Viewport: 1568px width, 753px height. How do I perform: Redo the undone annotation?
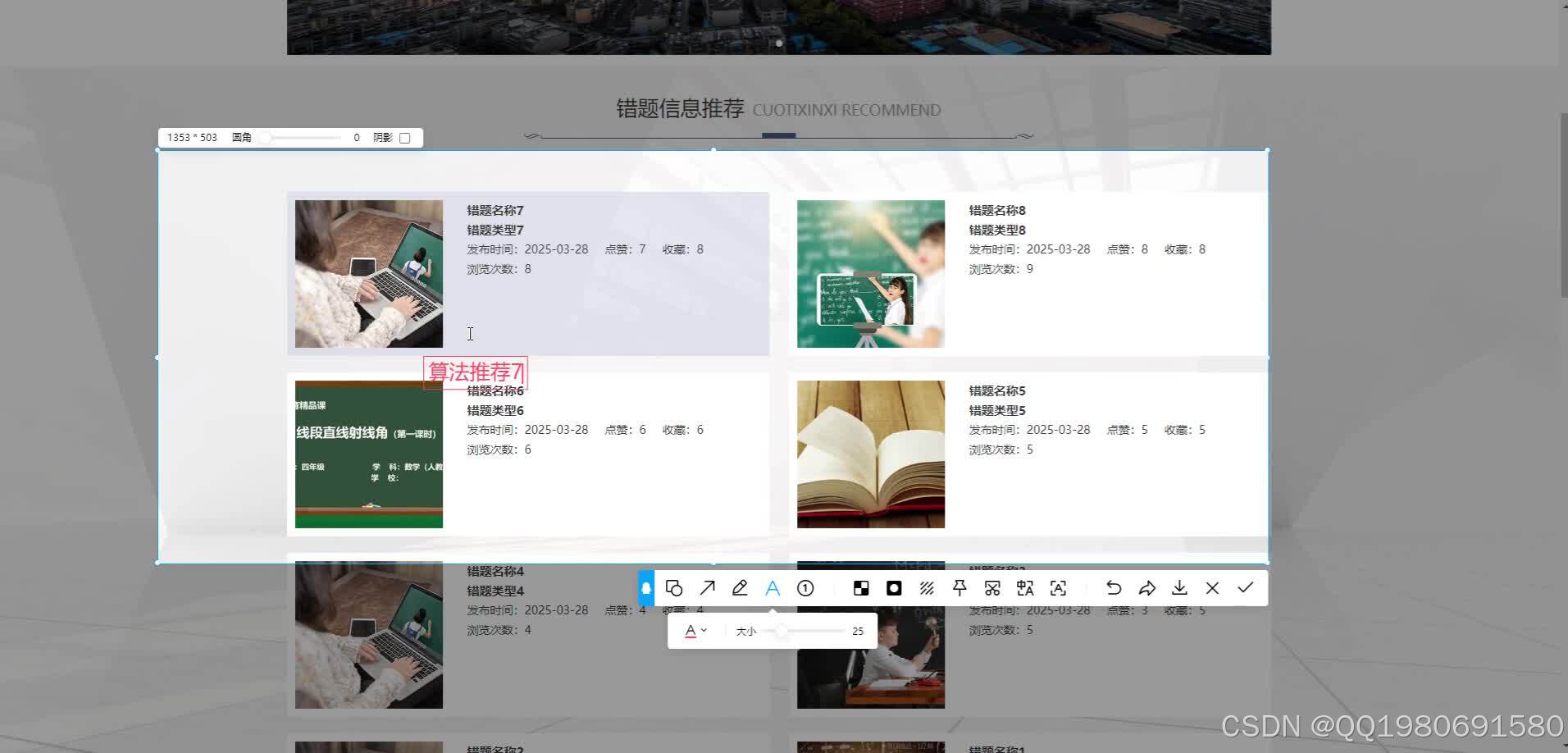pos(1146,588)
